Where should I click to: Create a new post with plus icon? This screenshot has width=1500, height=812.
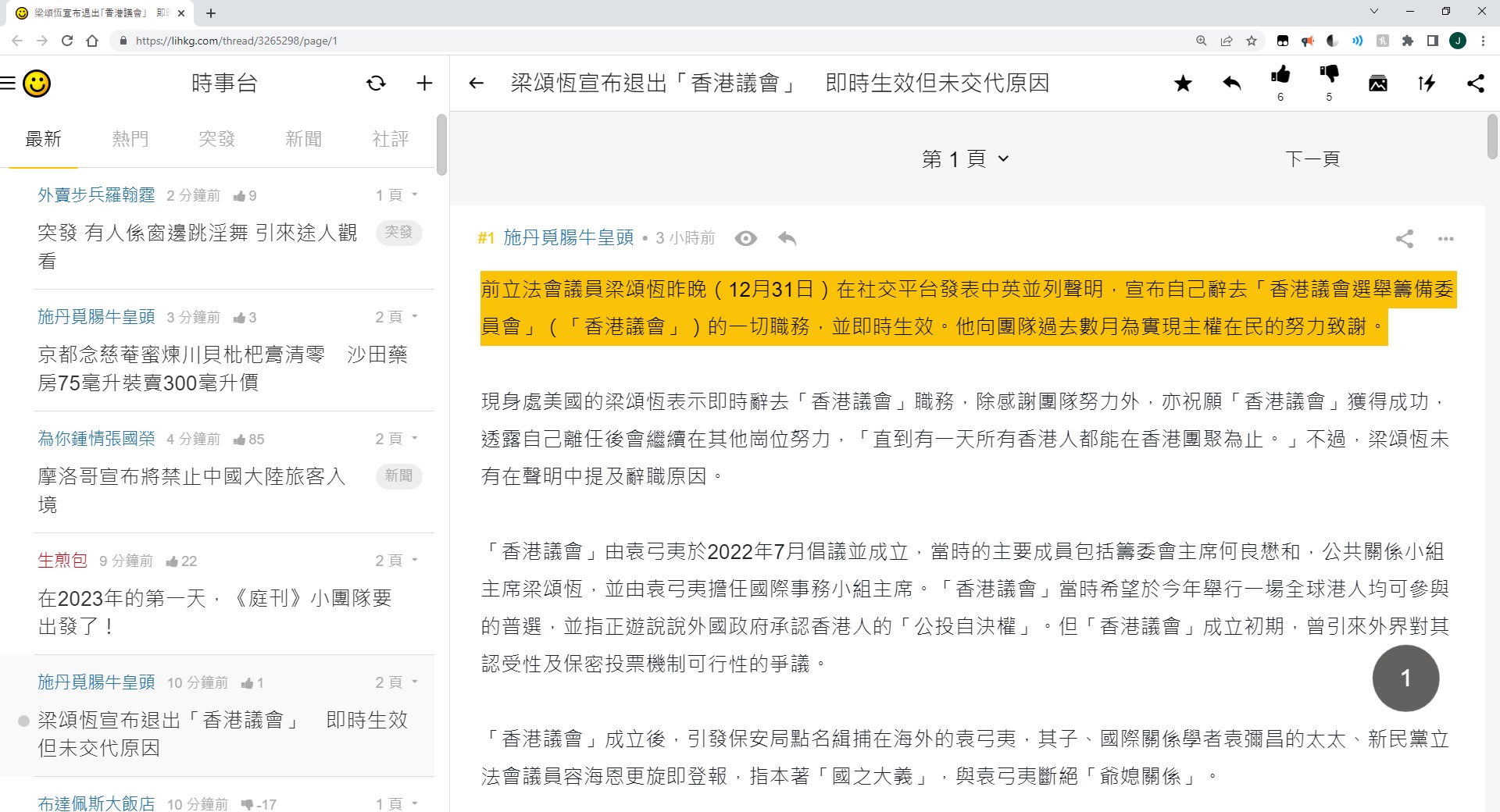(424, 84)
